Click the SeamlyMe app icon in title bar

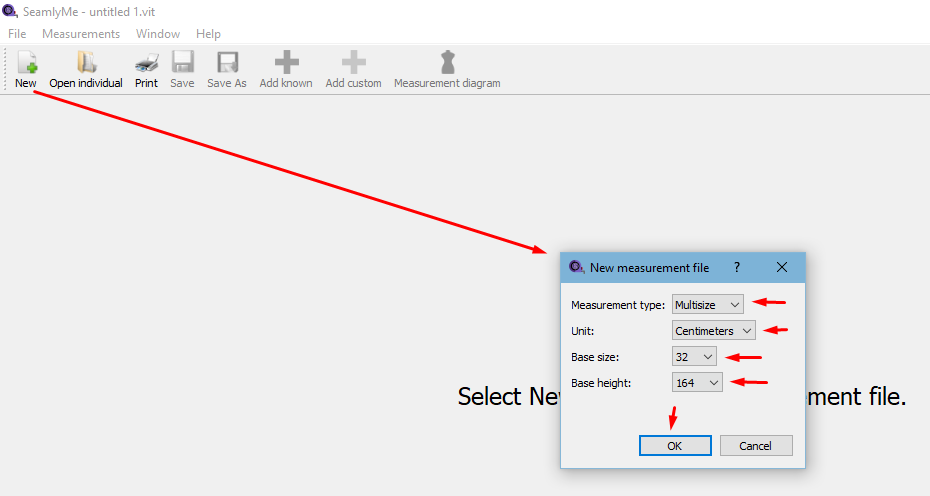tap(10, 11)
